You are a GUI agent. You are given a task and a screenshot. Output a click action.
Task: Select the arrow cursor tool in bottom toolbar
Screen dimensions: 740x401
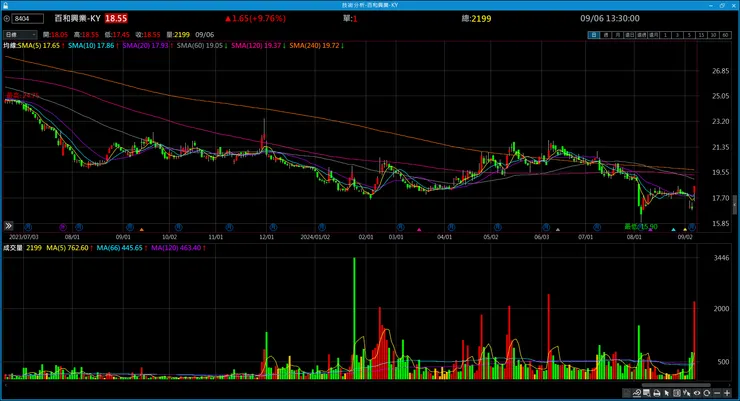click(x=667, y=393)
